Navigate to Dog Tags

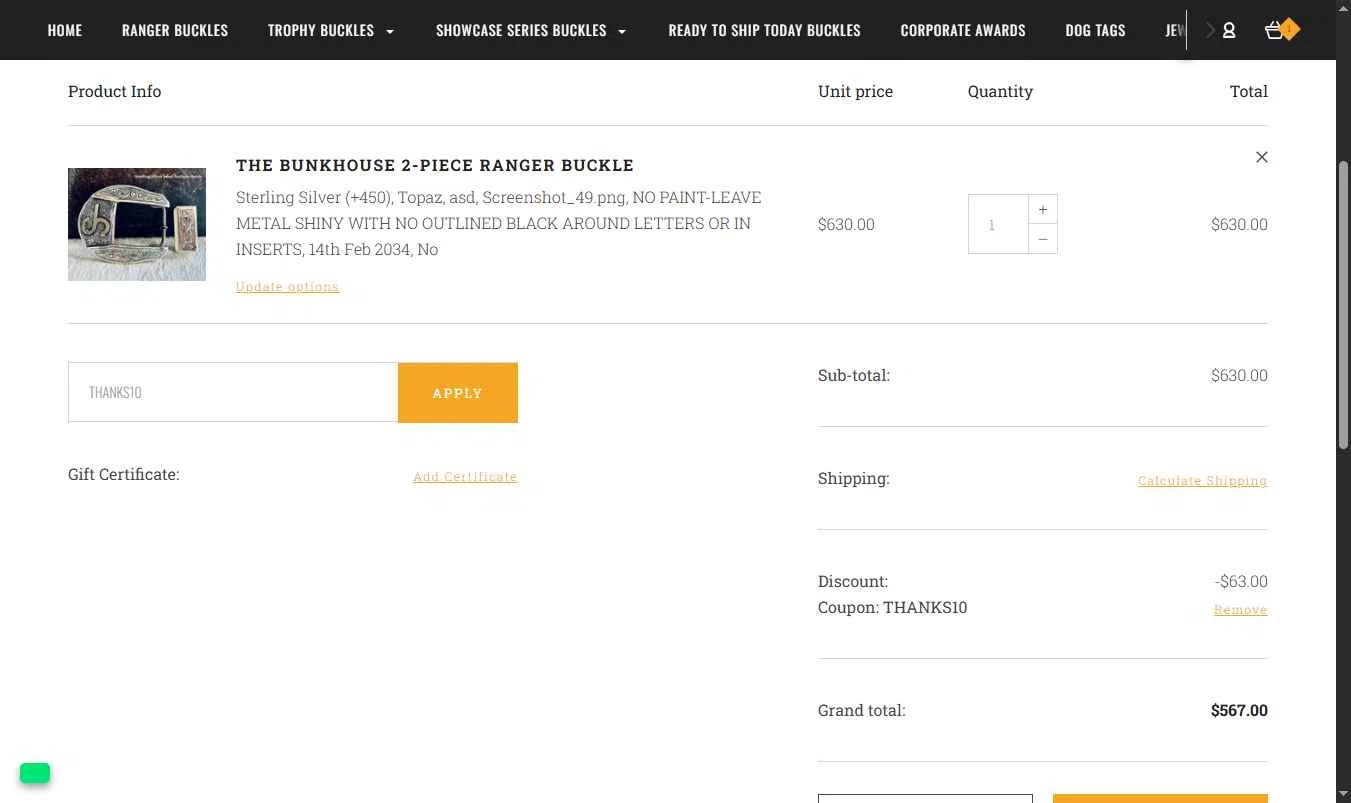1095,30
